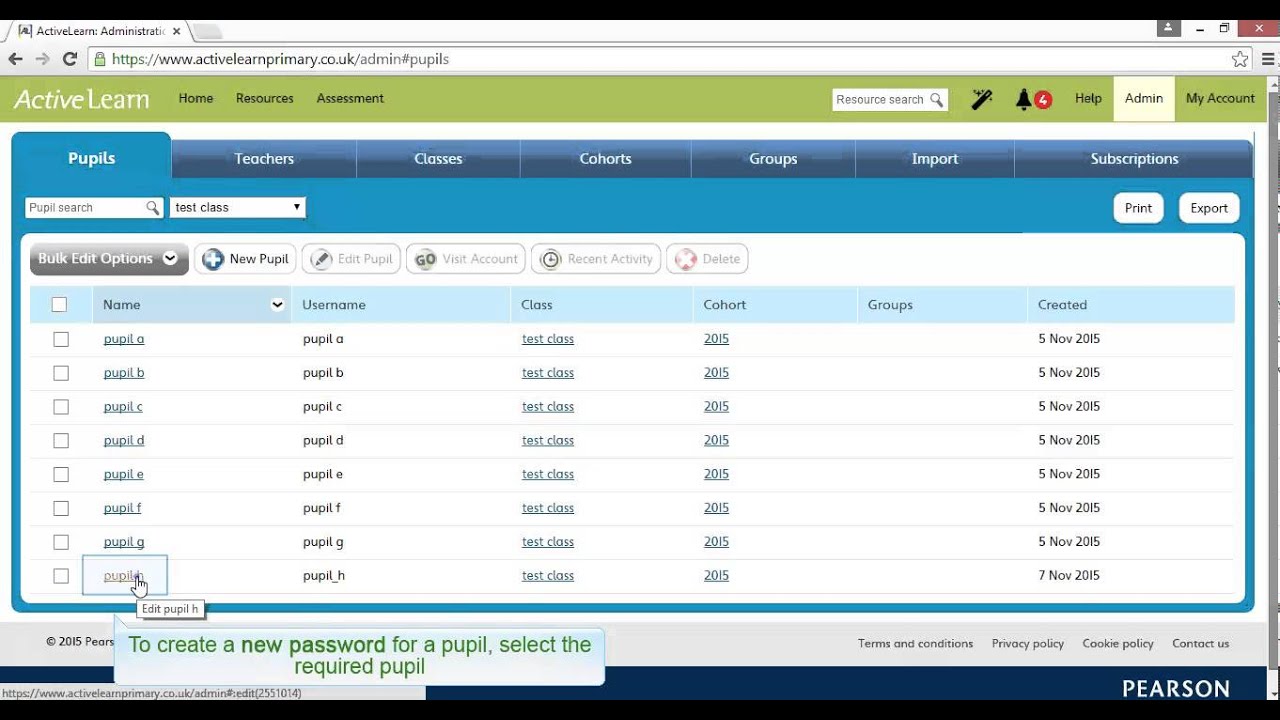Click the Recent Activity button
The width and height of the screenshot is (1280, 720).
tap(596, 259)
